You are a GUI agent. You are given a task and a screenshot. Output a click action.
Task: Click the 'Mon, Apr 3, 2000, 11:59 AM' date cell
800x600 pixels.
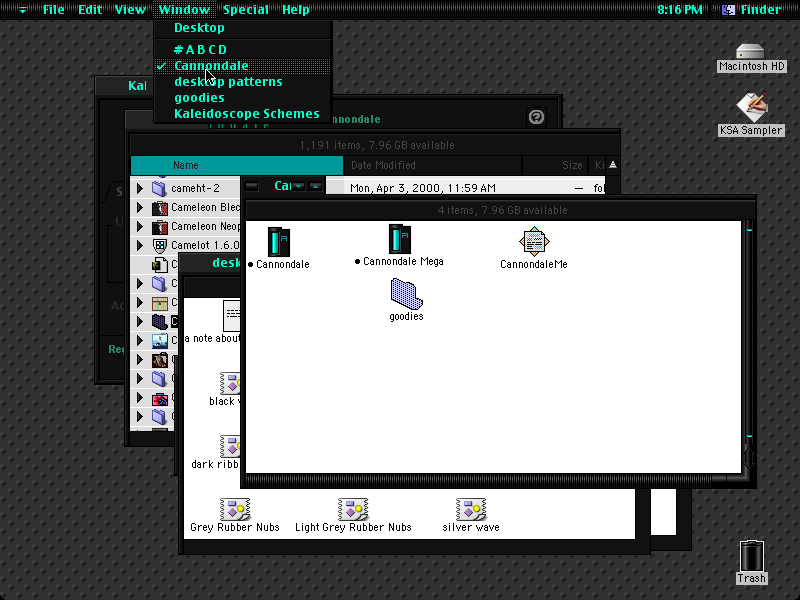pyautogui.click(x=422, y=188)
